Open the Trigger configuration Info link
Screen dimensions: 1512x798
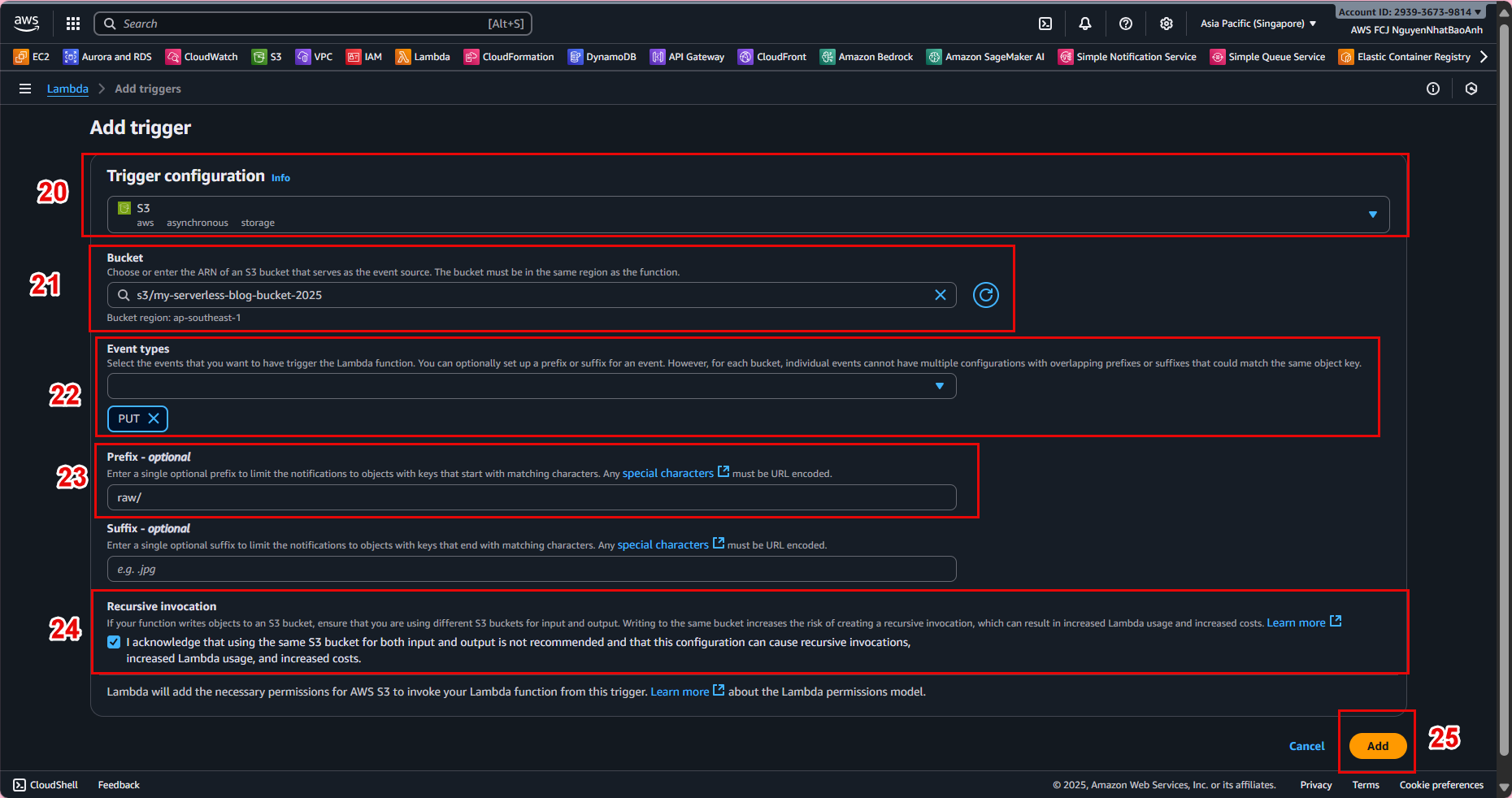280,178
